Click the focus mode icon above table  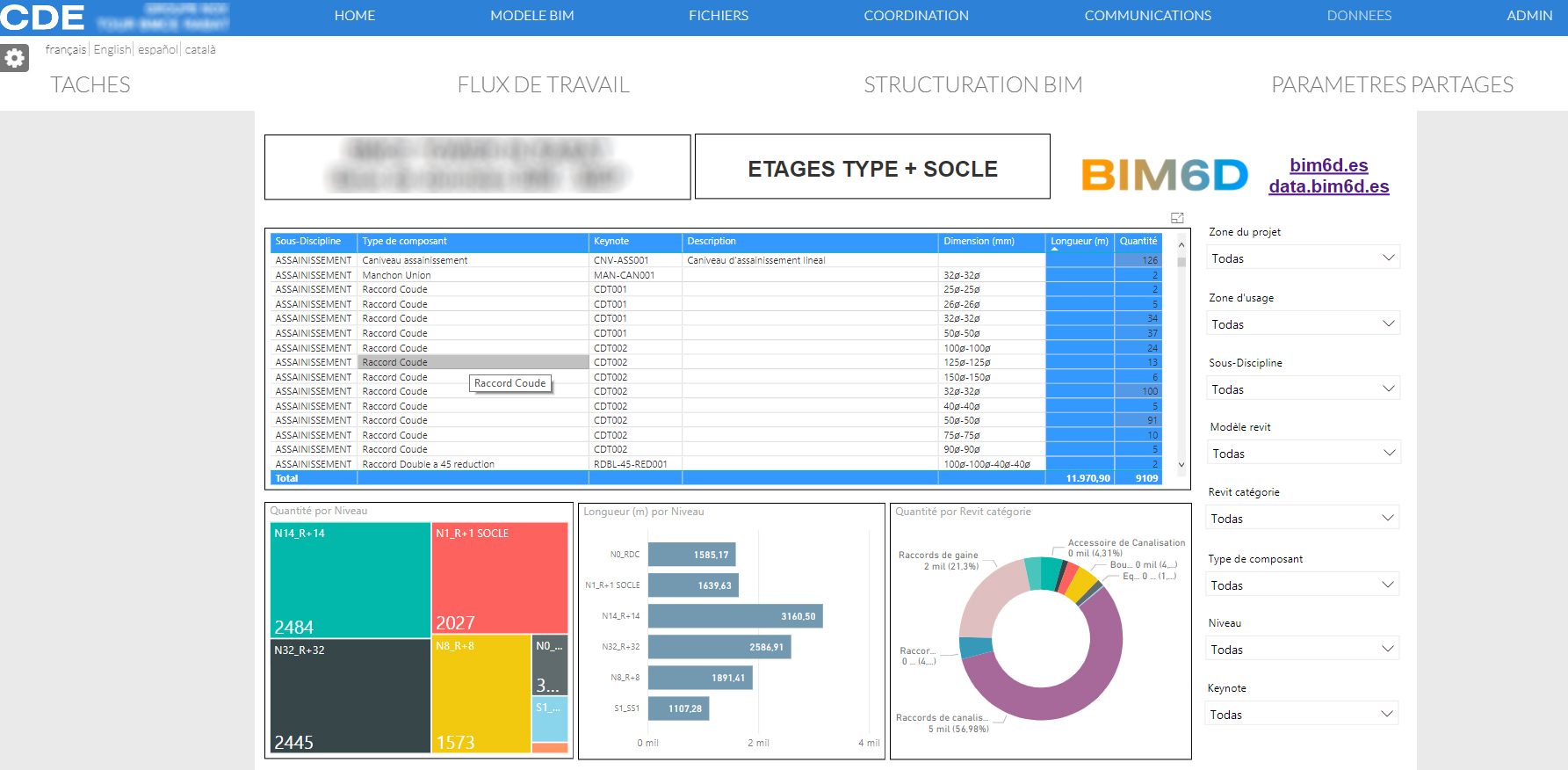point(1177,218)
